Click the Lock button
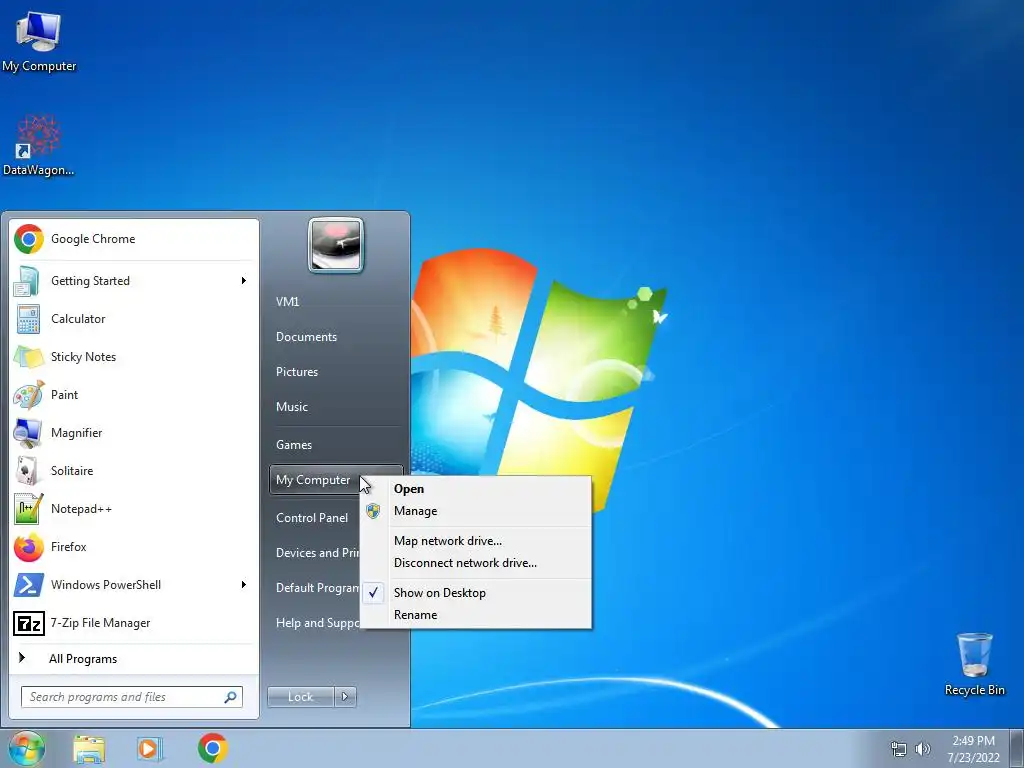The image size is (1024, 768). [301, 697]
